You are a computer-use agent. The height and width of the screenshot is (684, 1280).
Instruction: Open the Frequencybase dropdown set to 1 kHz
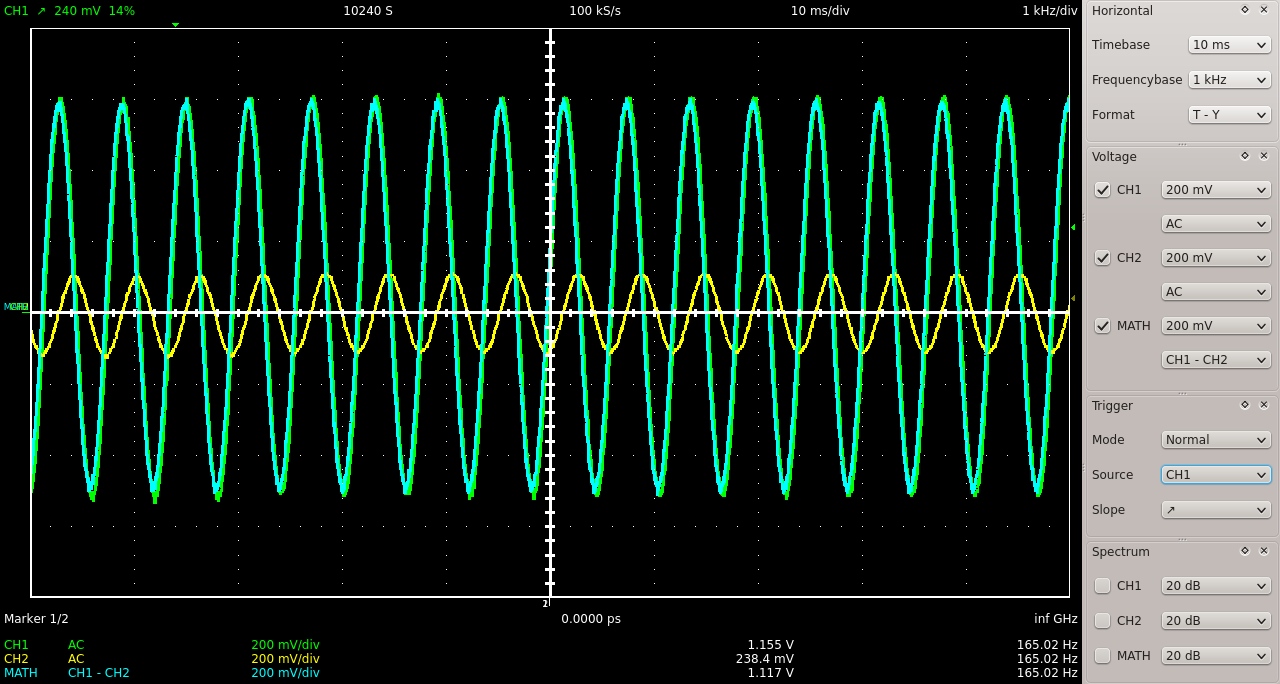(x=1229, y=80)
